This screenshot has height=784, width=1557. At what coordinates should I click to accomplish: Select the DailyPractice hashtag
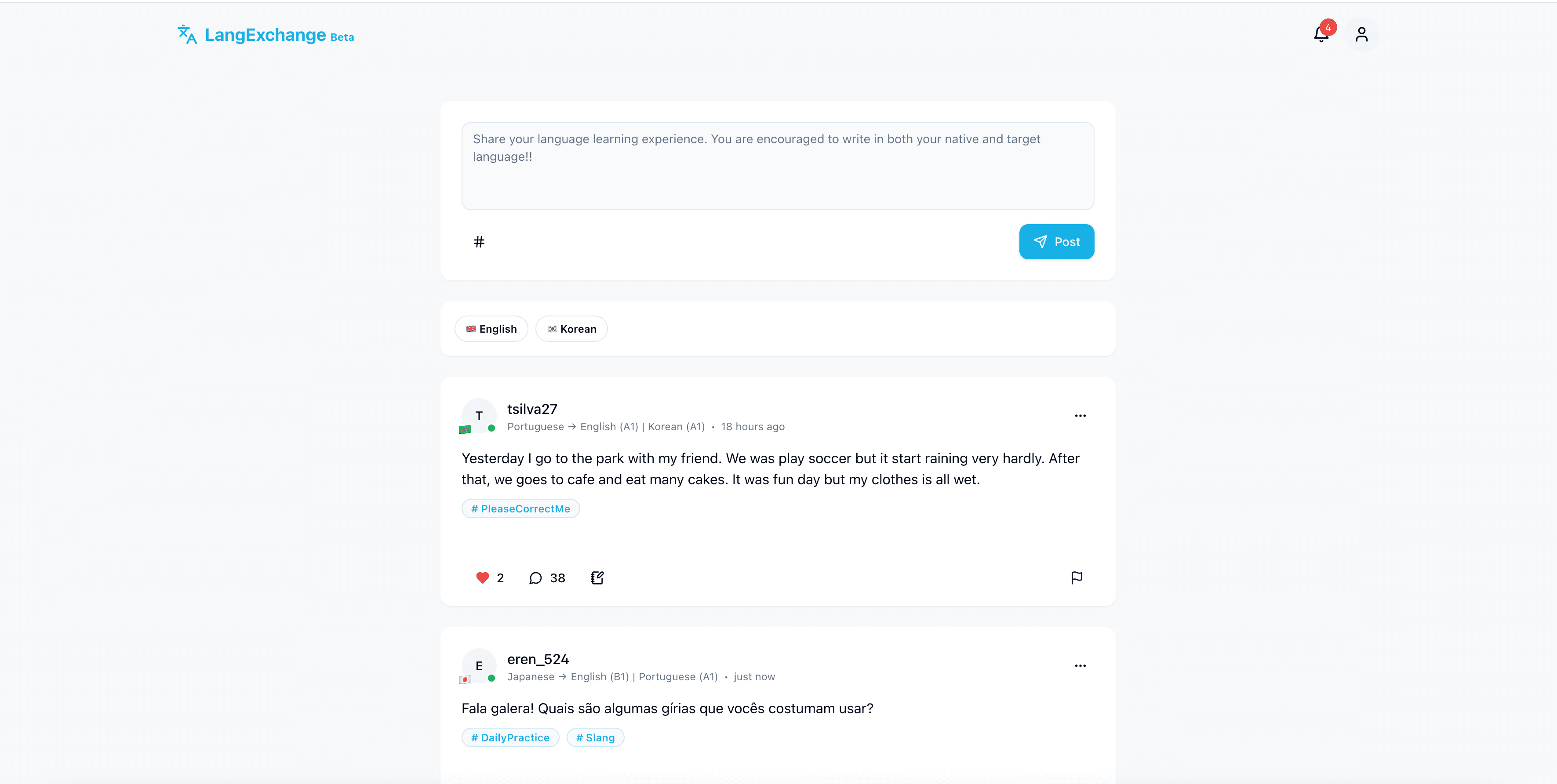[x=510, y=738]
